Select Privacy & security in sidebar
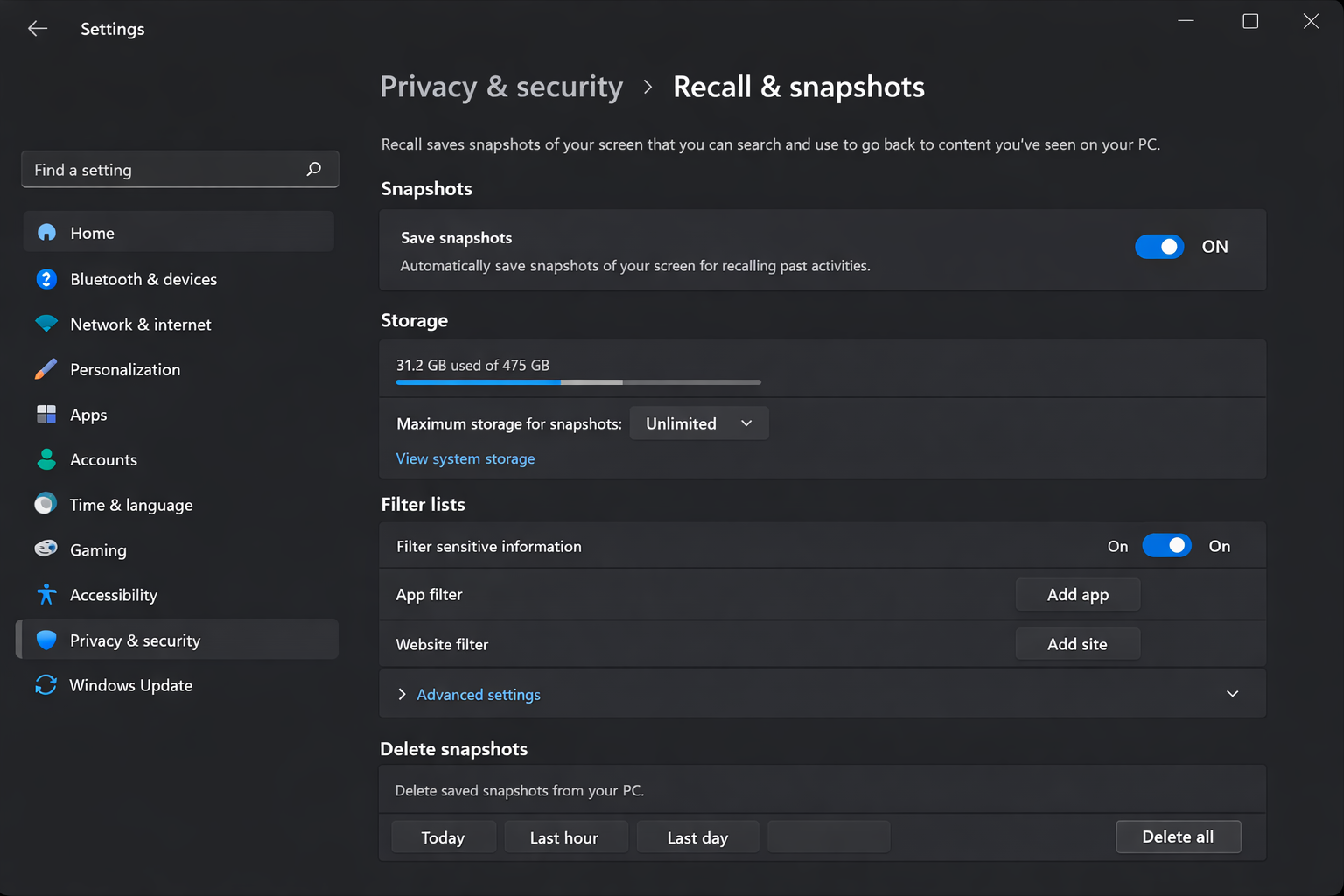Screen dimensions: 1344x896 coord(178,640)
